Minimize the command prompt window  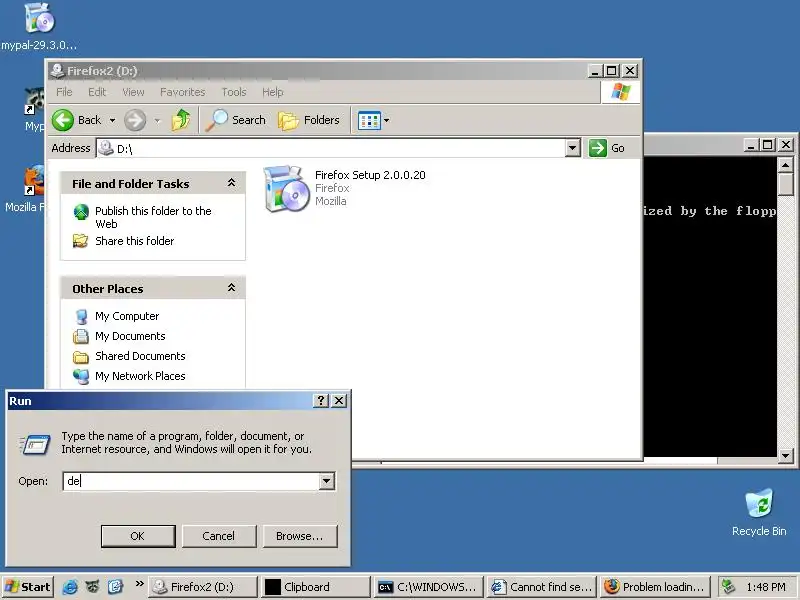tap(751, 145)
